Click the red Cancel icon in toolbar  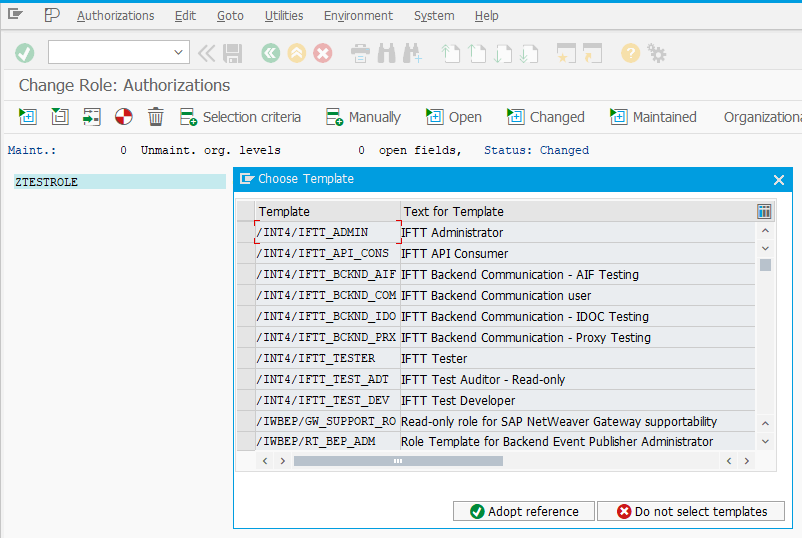pyautogui.click(x=323, y=53)
